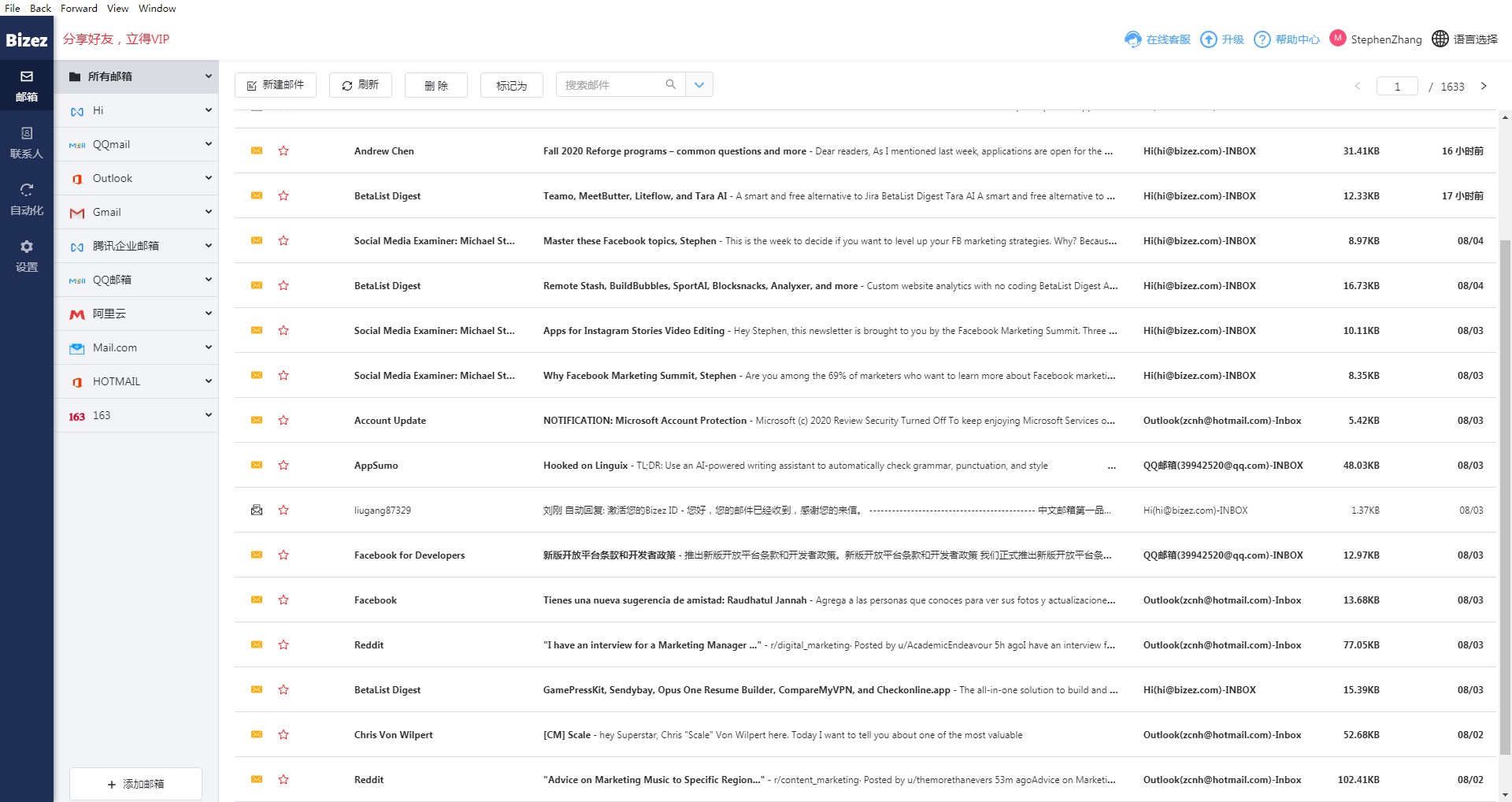Click the Back menu item
Viewport: 1512px width, 802px height.
click(40, 8)
